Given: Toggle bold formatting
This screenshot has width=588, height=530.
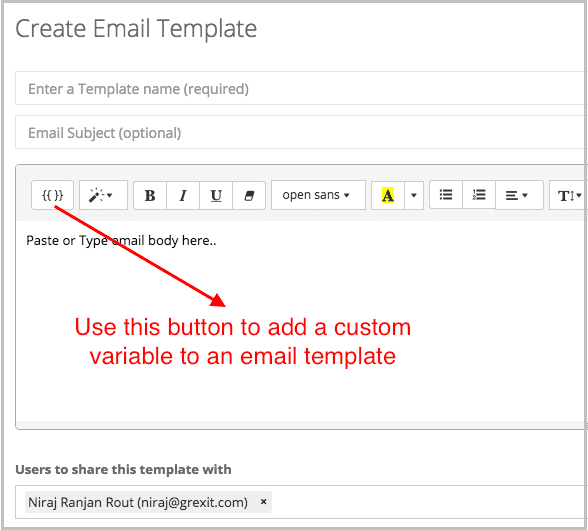Looking at the screenshot, I should coord(150,195).
